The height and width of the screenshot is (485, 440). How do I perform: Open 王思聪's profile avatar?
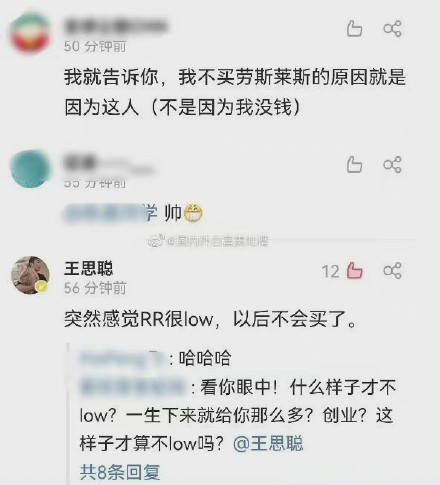[30, 275]
